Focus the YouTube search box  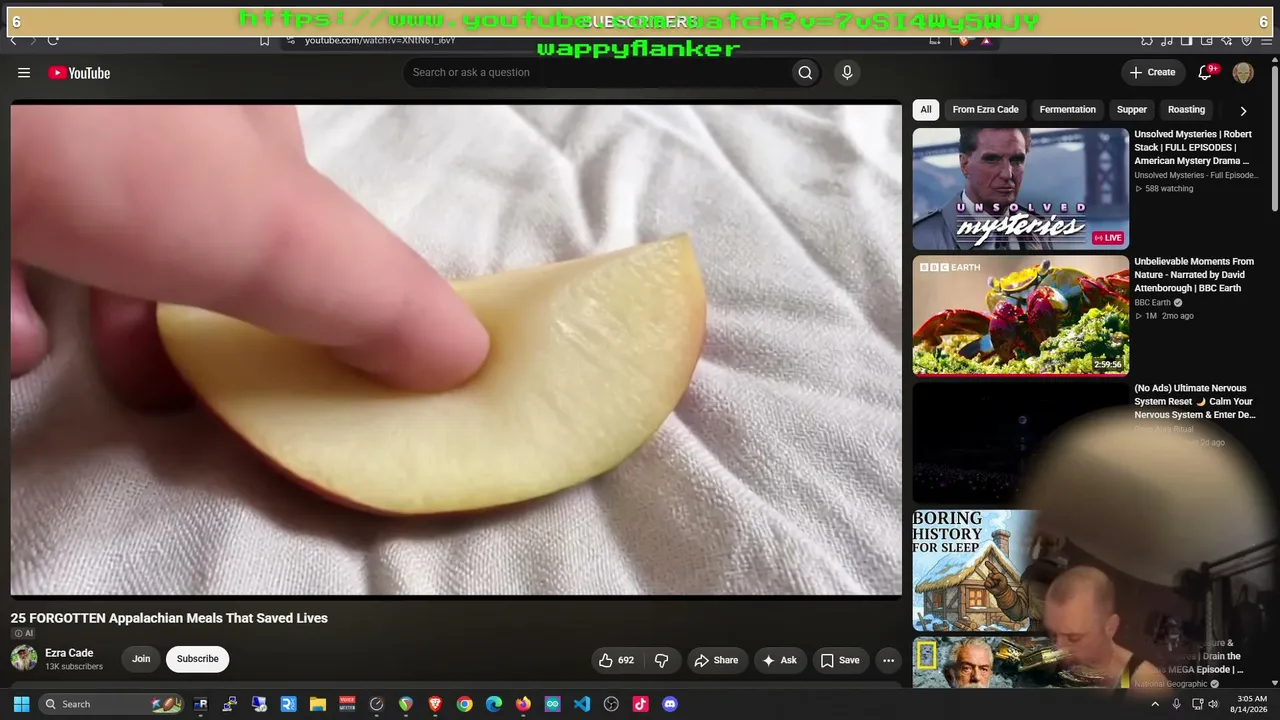pos(596,72)
